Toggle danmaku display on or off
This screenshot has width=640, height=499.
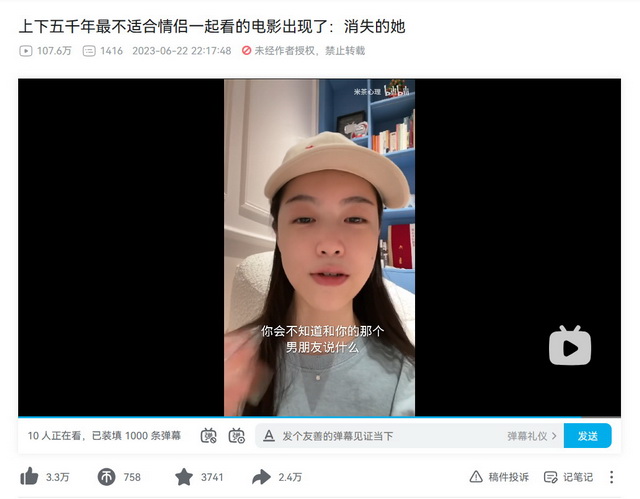[x=209, y=436]
